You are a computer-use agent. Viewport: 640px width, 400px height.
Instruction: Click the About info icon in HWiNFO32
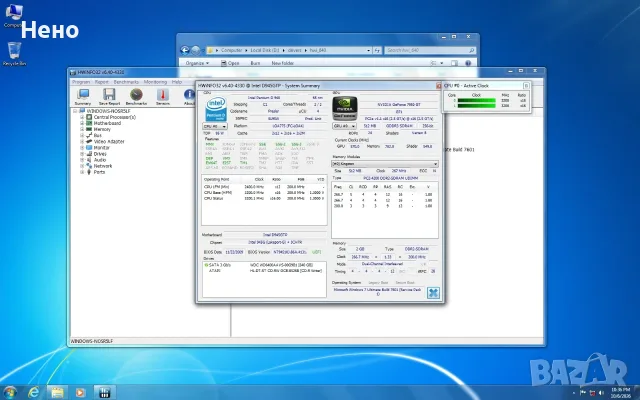(189, 97)
